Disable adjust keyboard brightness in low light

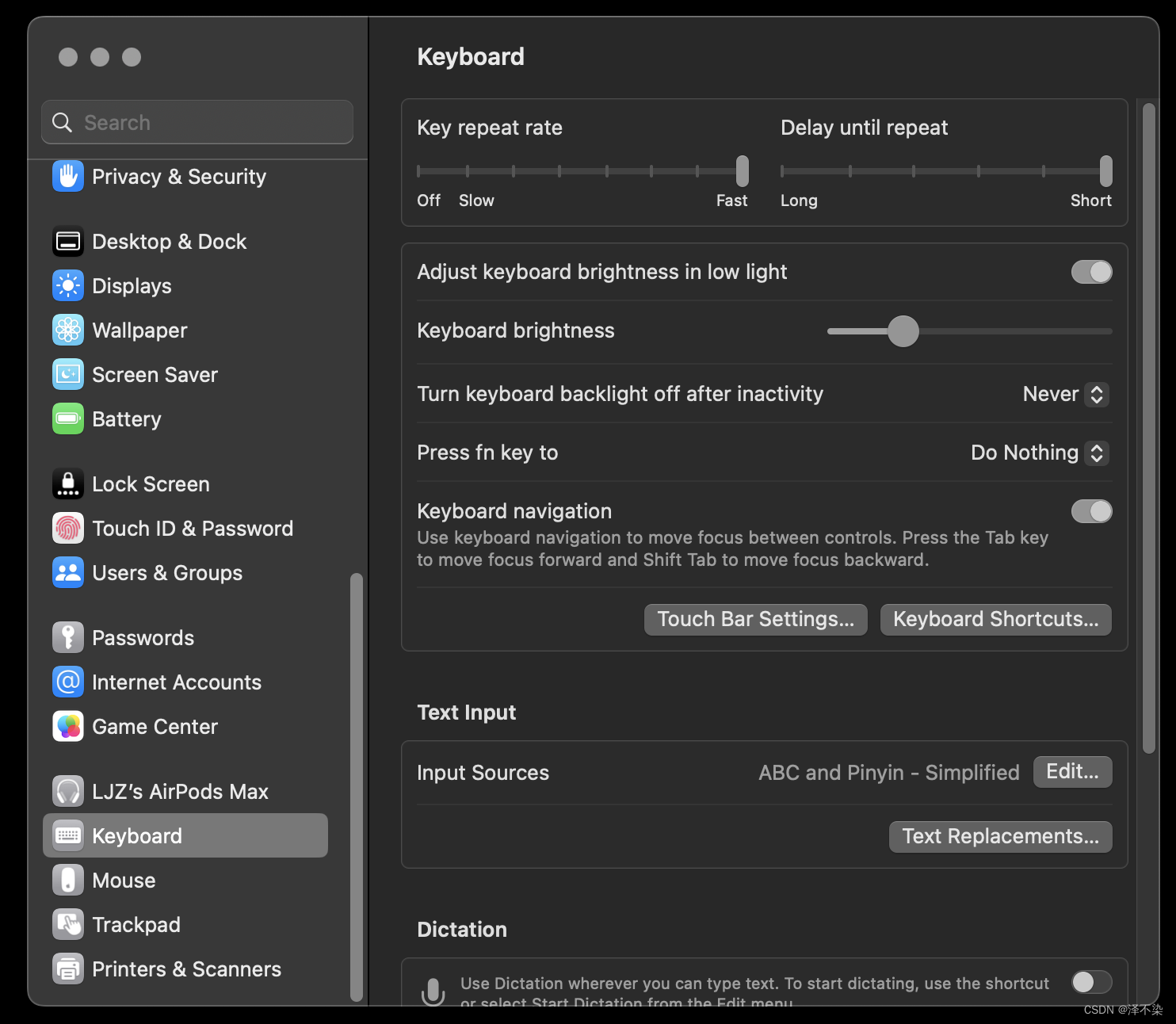pyautogui.click(x=1091, y=272)
